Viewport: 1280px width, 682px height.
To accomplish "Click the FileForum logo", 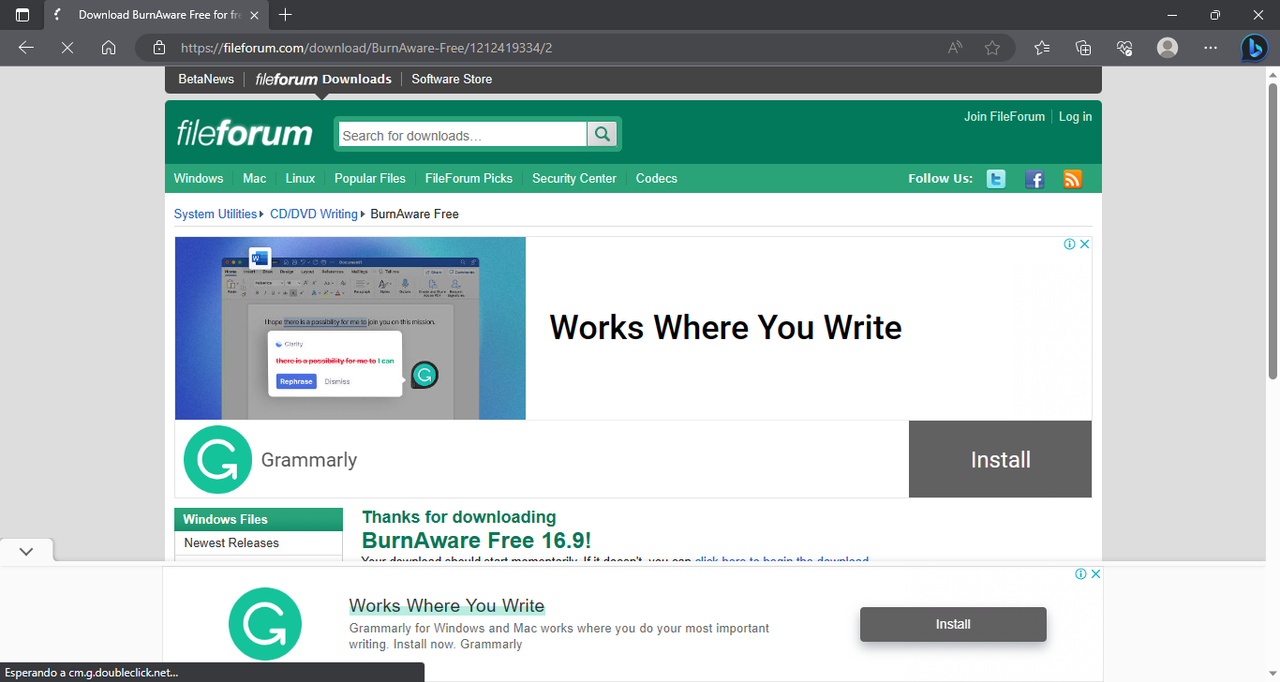I will point(244,133).
